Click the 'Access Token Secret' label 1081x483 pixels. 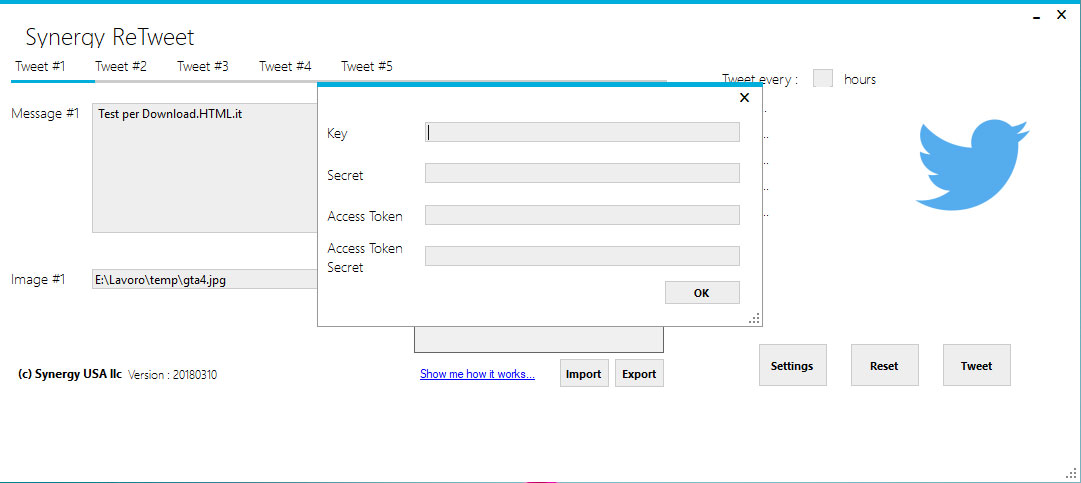365,258
